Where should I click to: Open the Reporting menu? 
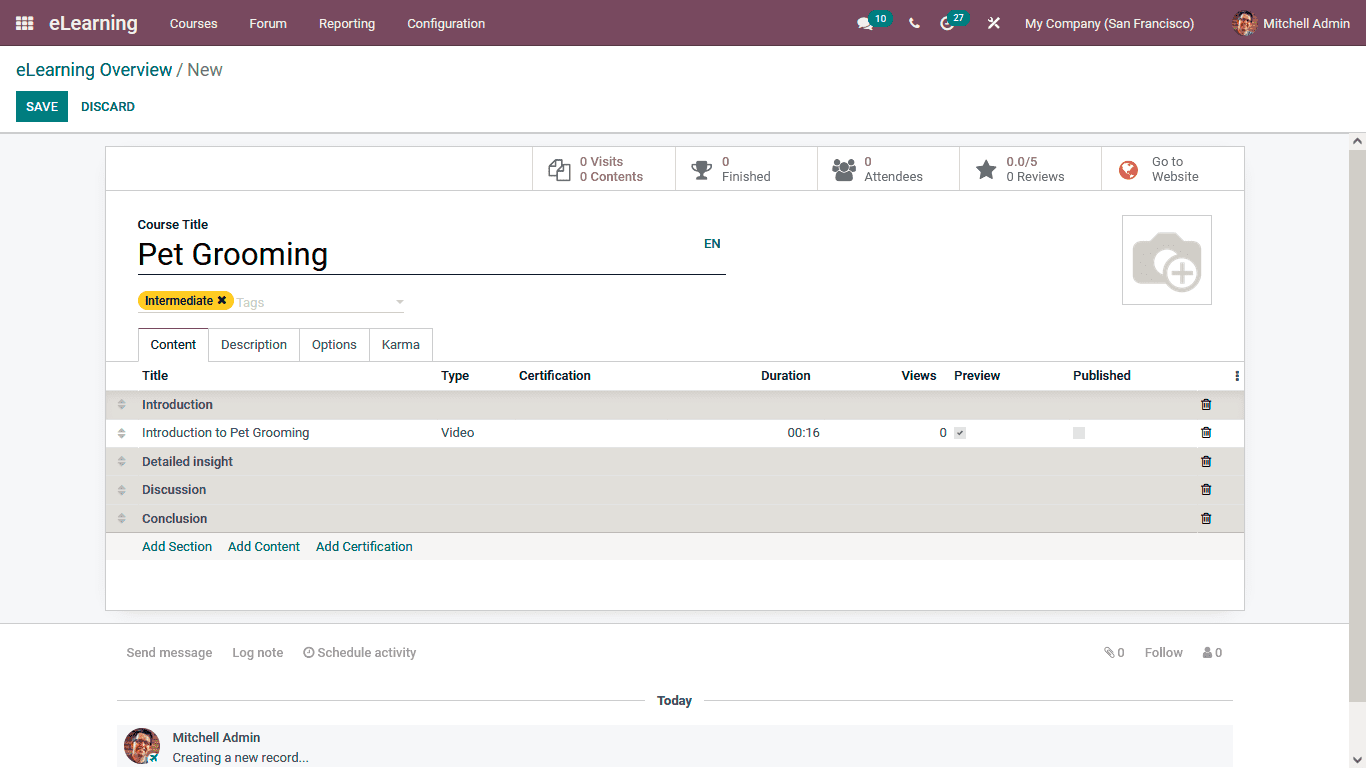(346, 23)
